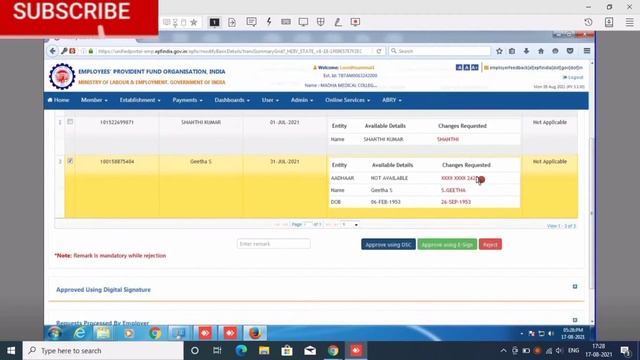Go to Home in the EPFO menu
Image resolution: width=640 pixels, height=360 pixels.
(x=58, y=100)
